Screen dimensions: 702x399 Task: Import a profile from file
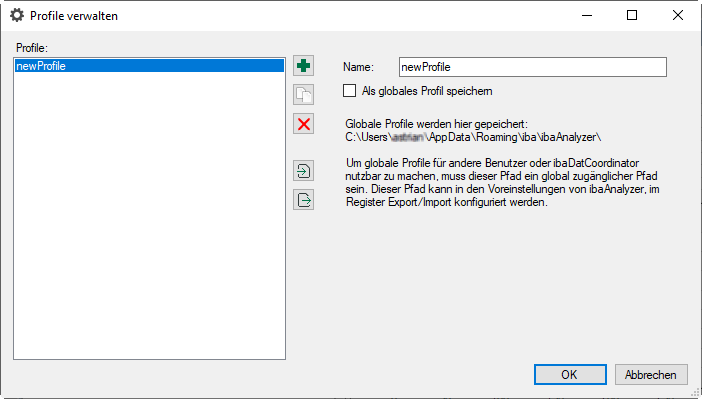tap(304, 171)
